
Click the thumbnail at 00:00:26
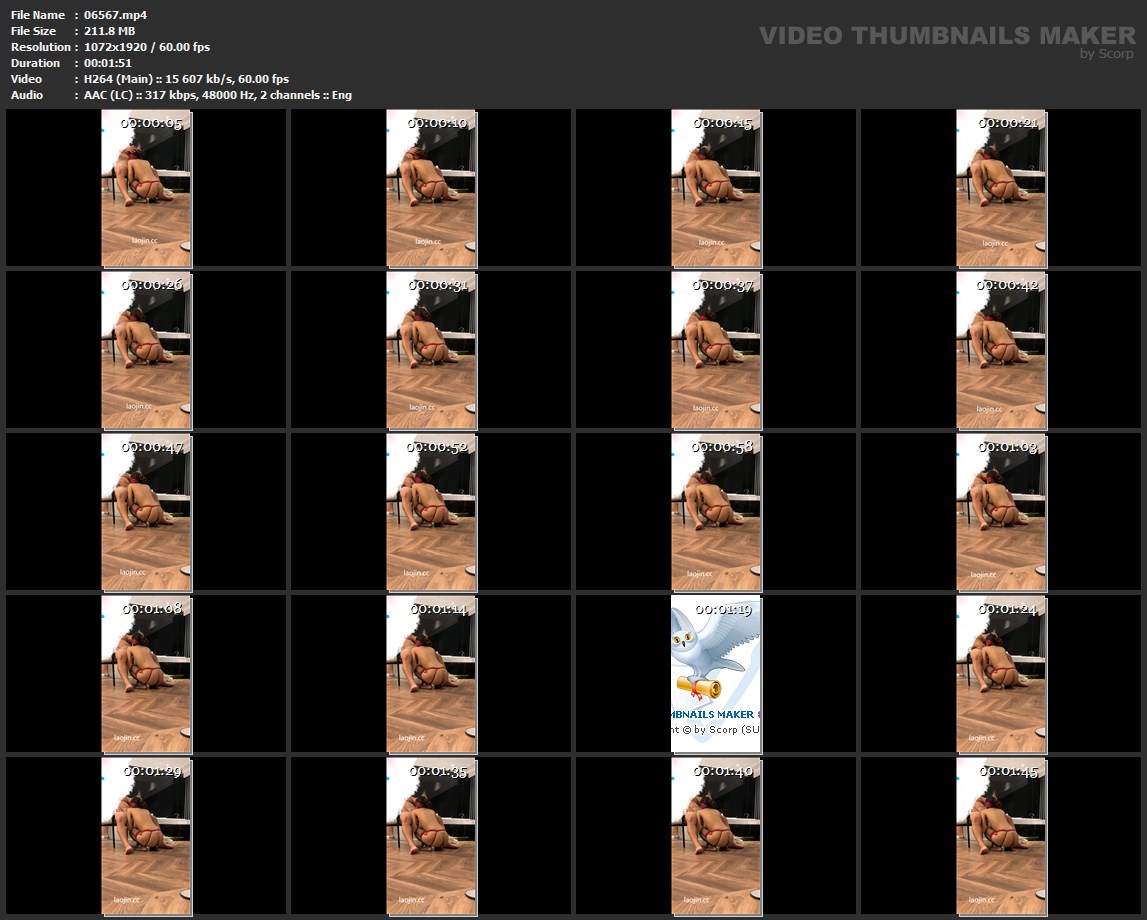pyautogui.click(x=146, y=350)
